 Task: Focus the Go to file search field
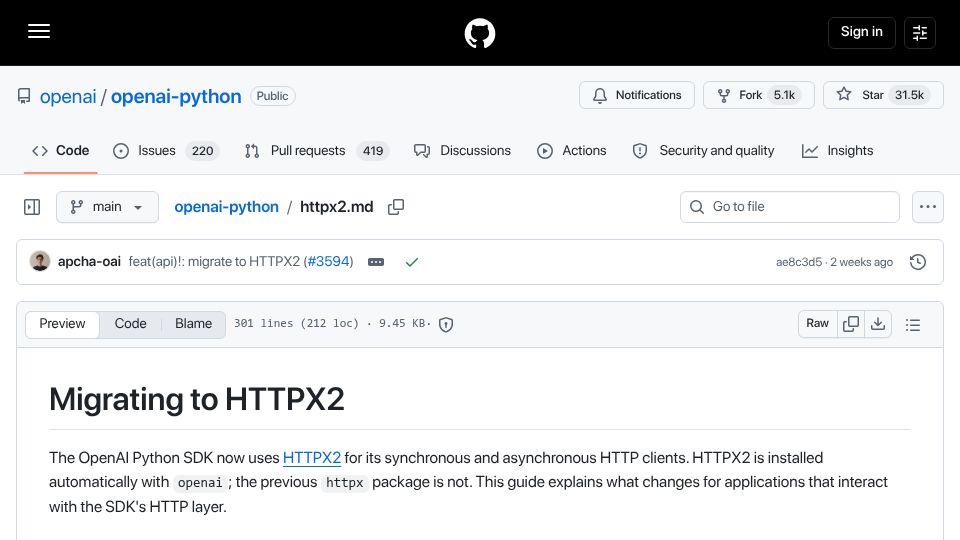(x=790, y=207)
